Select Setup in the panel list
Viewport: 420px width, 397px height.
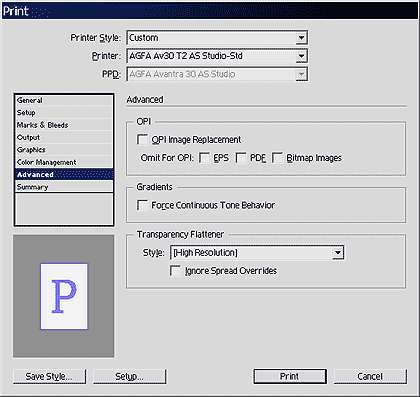tap(64, 113)
